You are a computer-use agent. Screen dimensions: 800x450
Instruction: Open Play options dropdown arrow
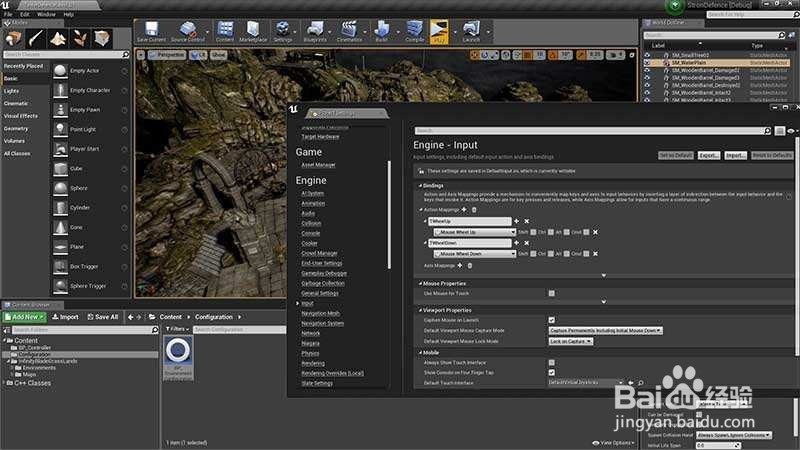[455, 32]
